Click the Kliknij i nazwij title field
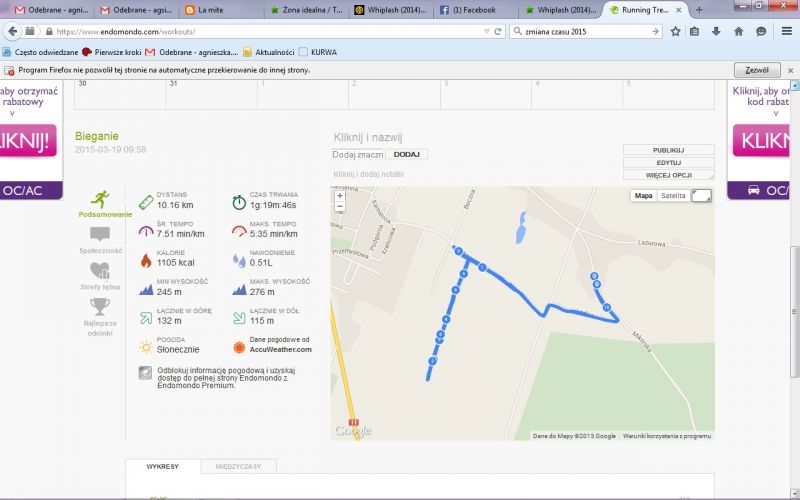800x500 pixels. 368,137
